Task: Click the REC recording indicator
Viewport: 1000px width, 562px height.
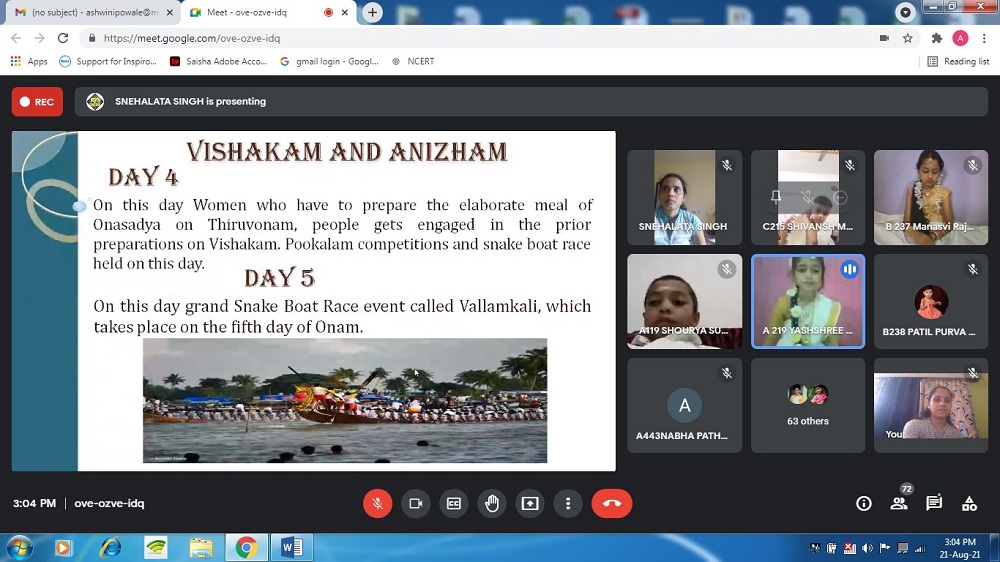Action: tap(37, 102)
